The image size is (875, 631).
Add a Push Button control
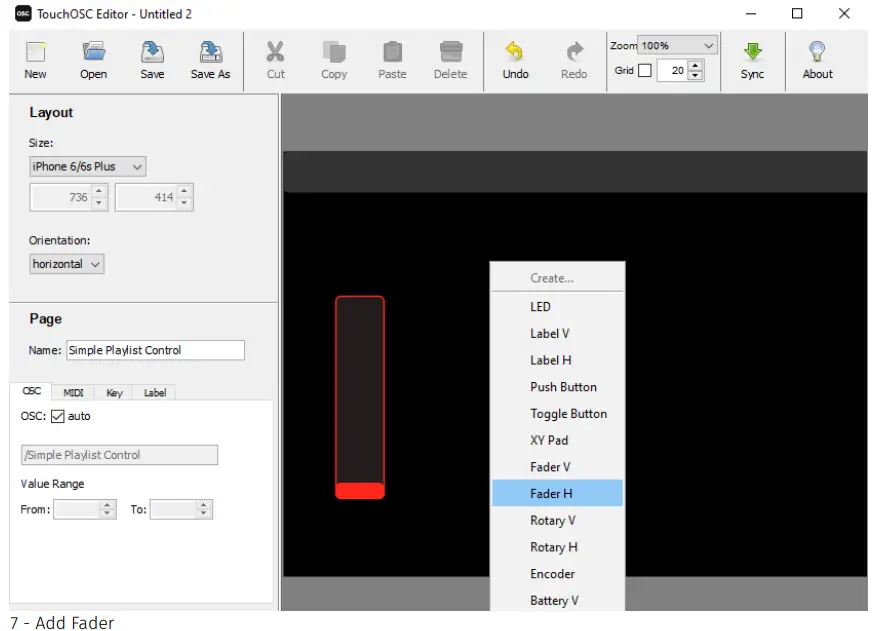(x=557, y=387)
